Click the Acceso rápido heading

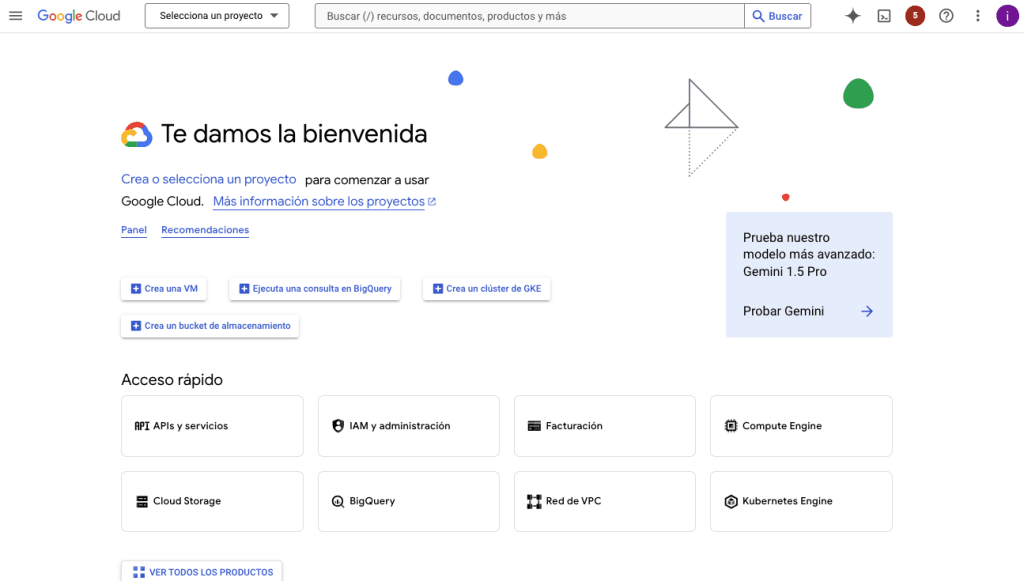172,380
